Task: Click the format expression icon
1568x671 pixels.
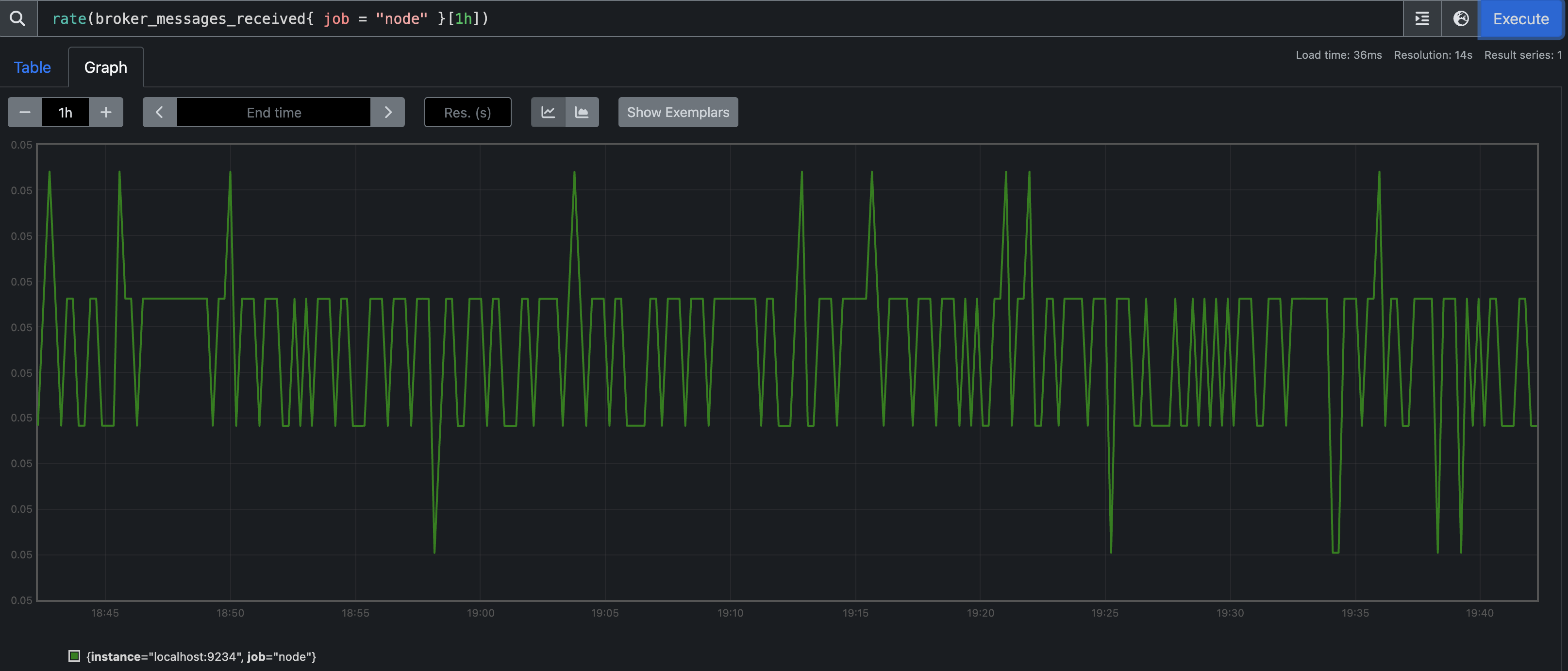Action: coord(1422,18)
